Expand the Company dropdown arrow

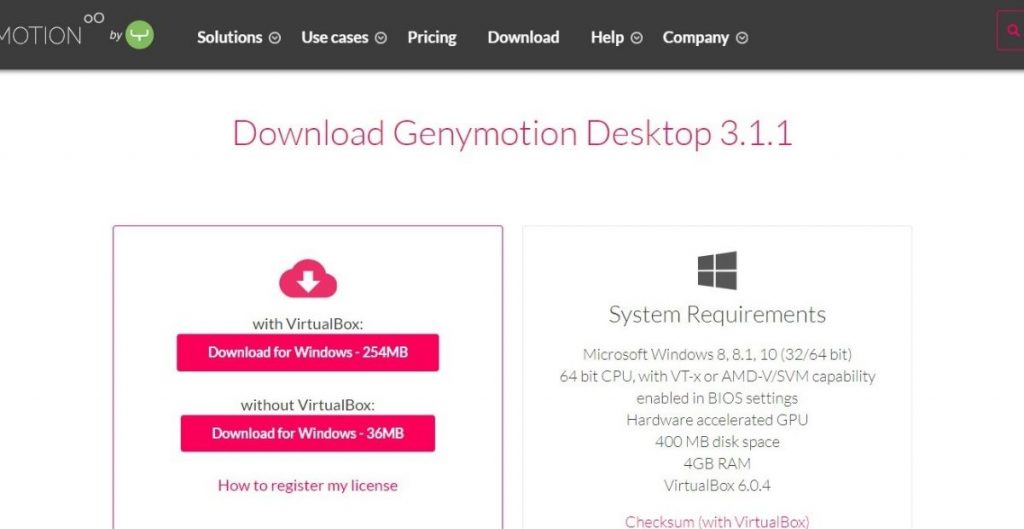point(742,38)
